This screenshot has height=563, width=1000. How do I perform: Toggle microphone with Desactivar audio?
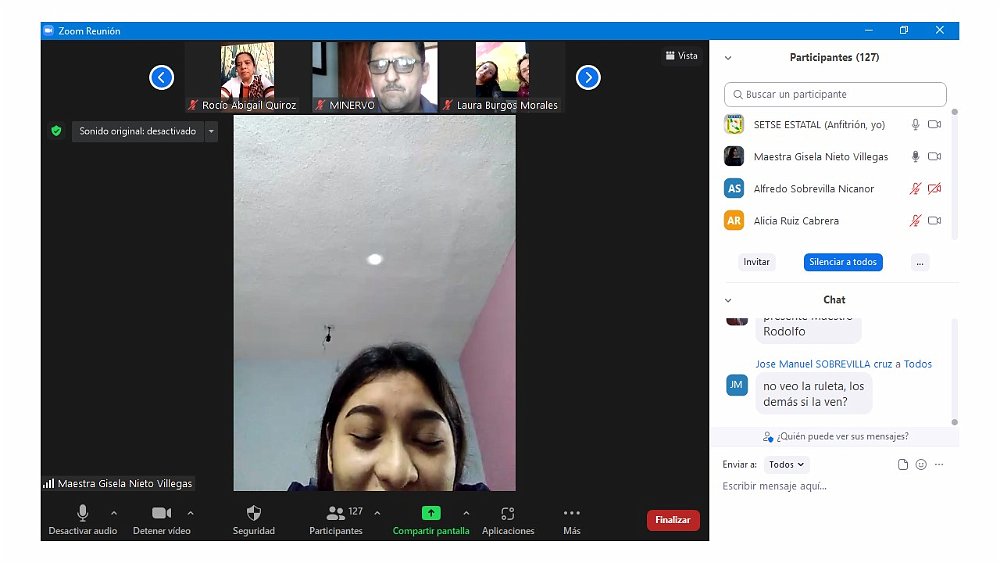[83, 513]
